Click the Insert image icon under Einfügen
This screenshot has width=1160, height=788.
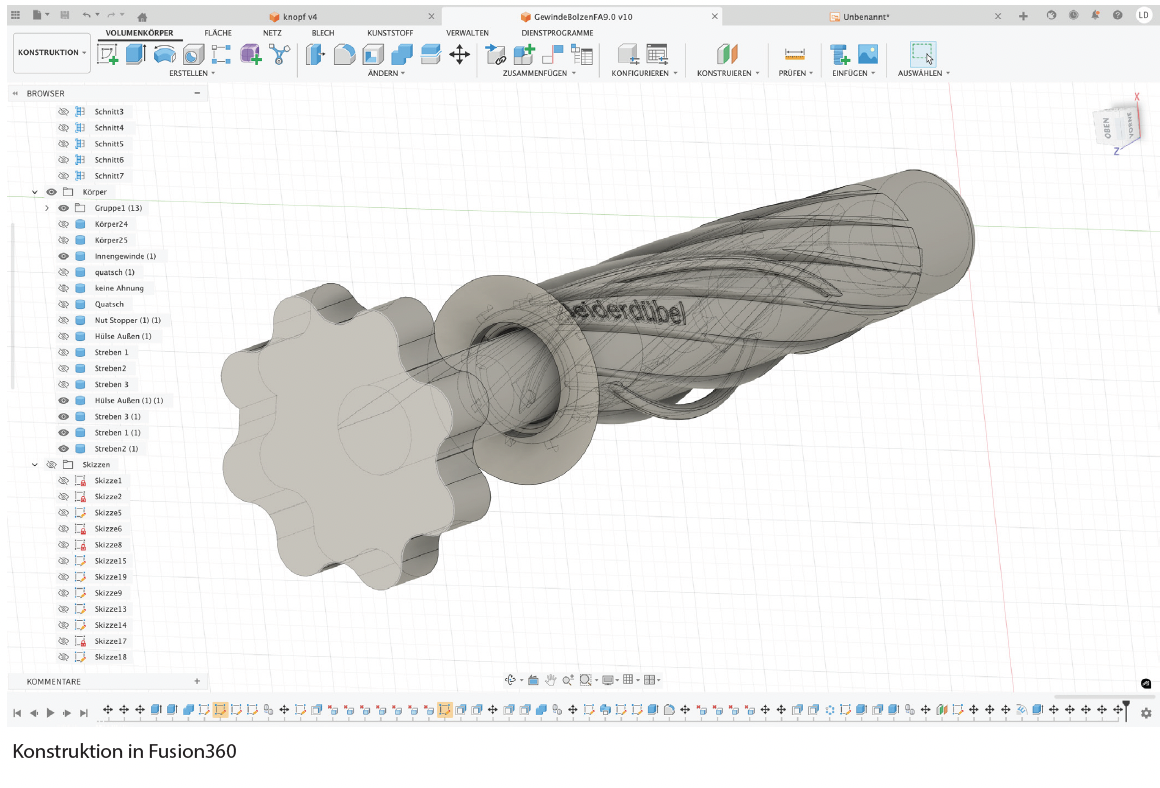(867, 55)
